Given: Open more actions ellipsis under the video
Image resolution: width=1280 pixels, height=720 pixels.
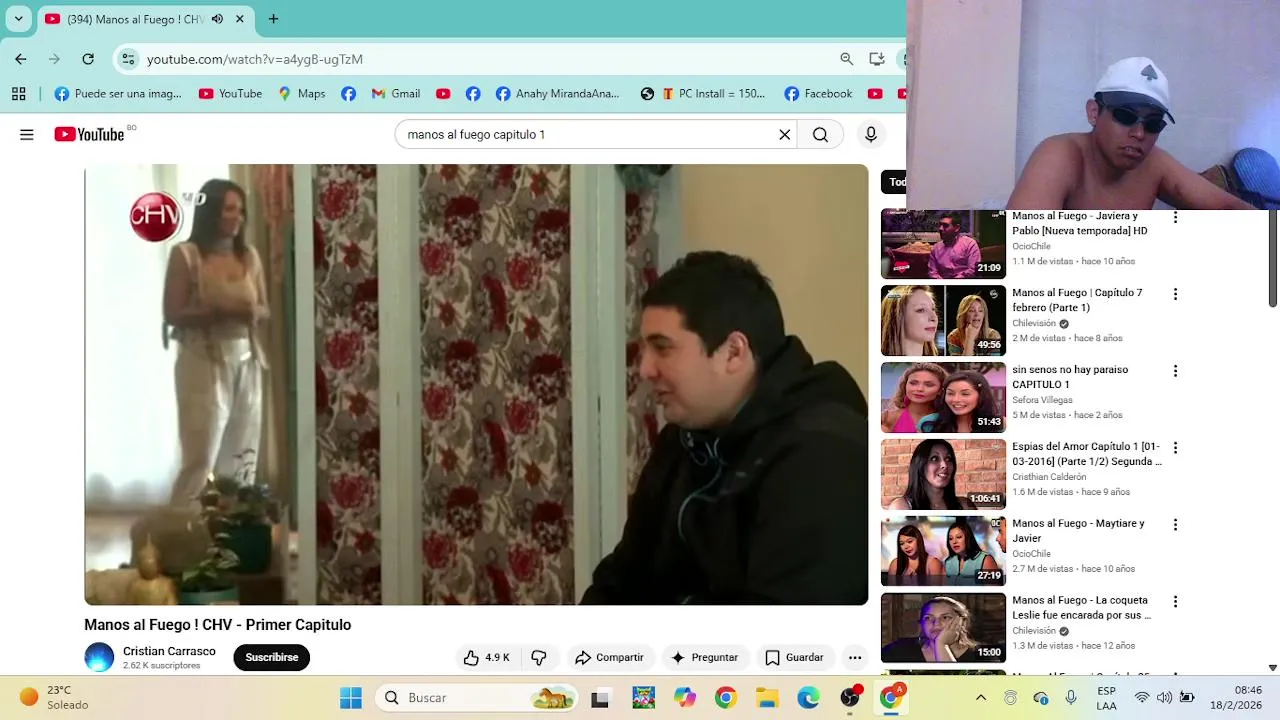Looking at the screenshot, I should [x=855, y=657].
